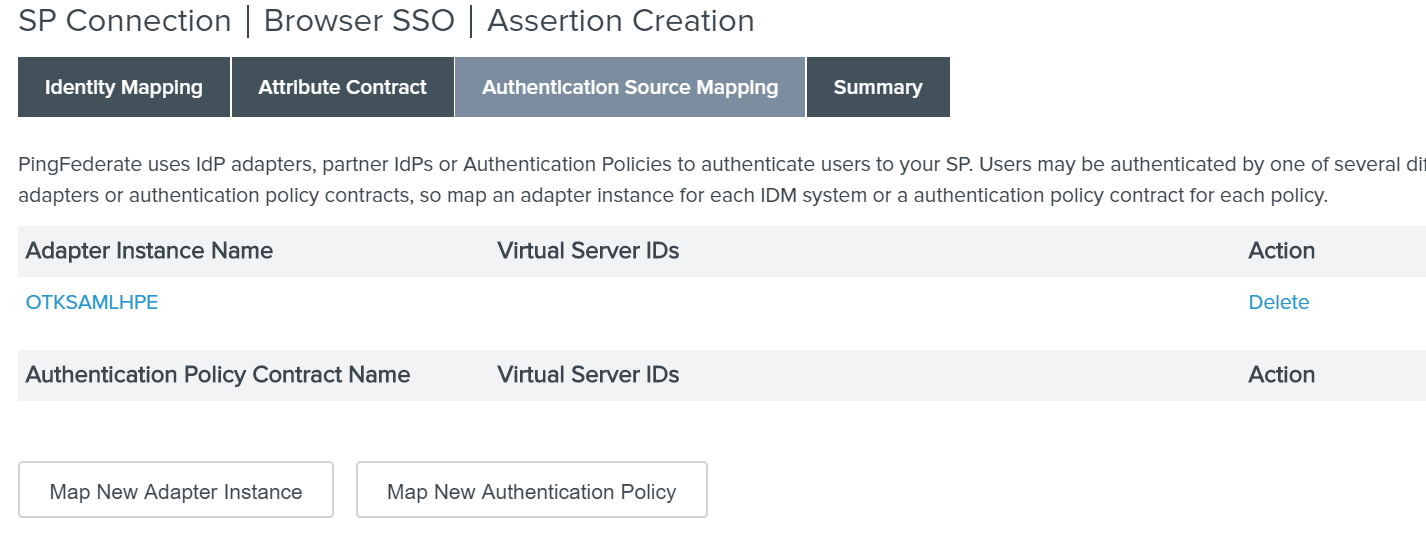Image resolution: width=1426 pixels, height=534 pixels.
Task: Go to the Summary tab
Action: click(878, 87)
